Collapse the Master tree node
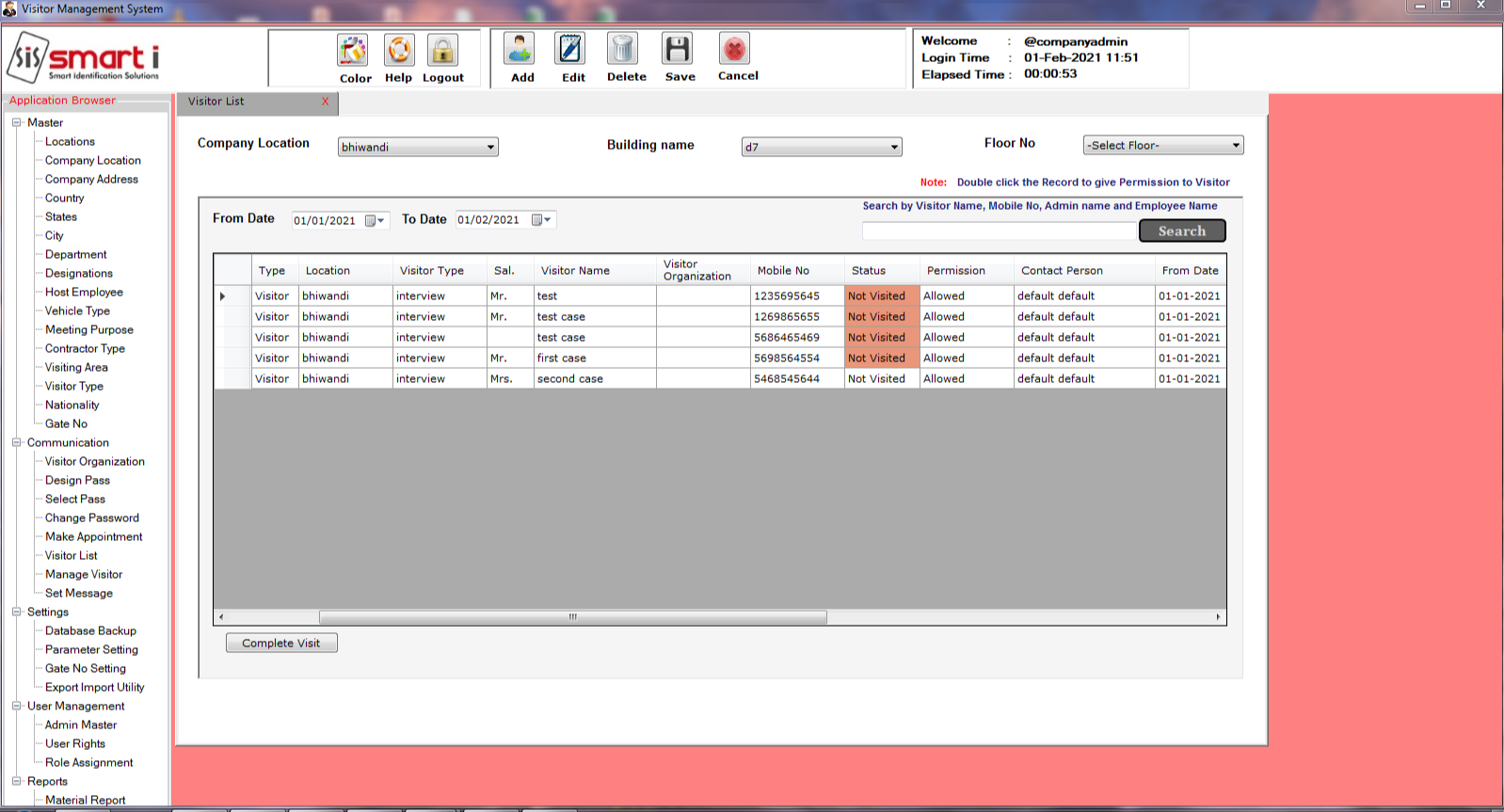1504x812 pixels. tap(17, 123)
